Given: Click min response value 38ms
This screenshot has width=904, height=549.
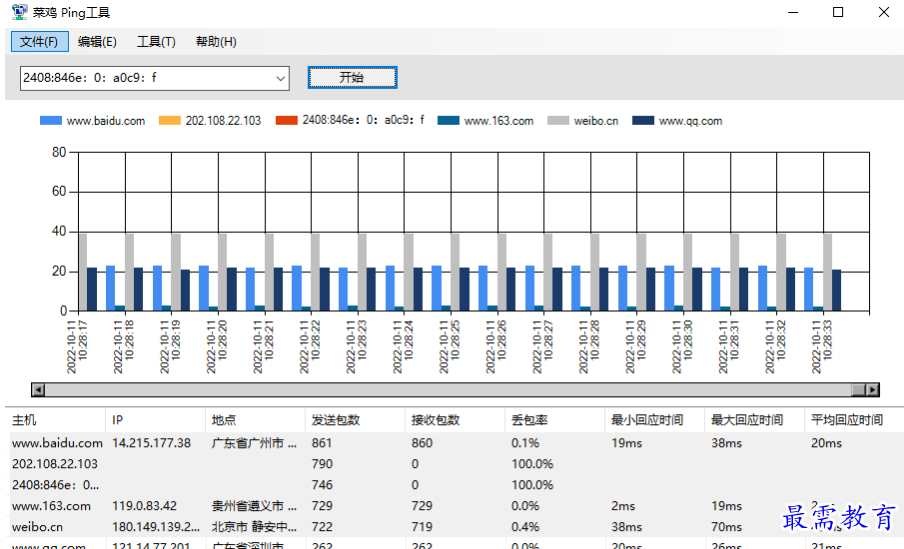Looking at the screenshot, I should pos(627,527).
